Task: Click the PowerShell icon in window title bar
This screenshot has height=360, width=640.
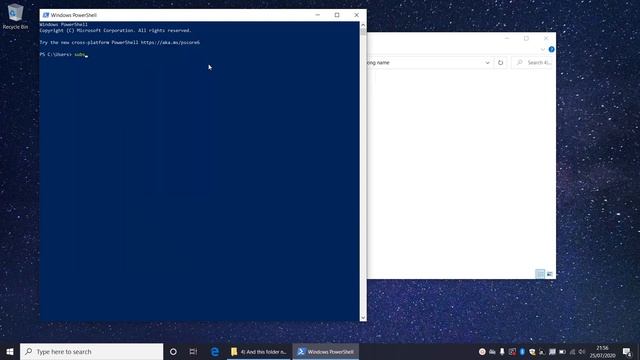Action: (x=46, y=15)
